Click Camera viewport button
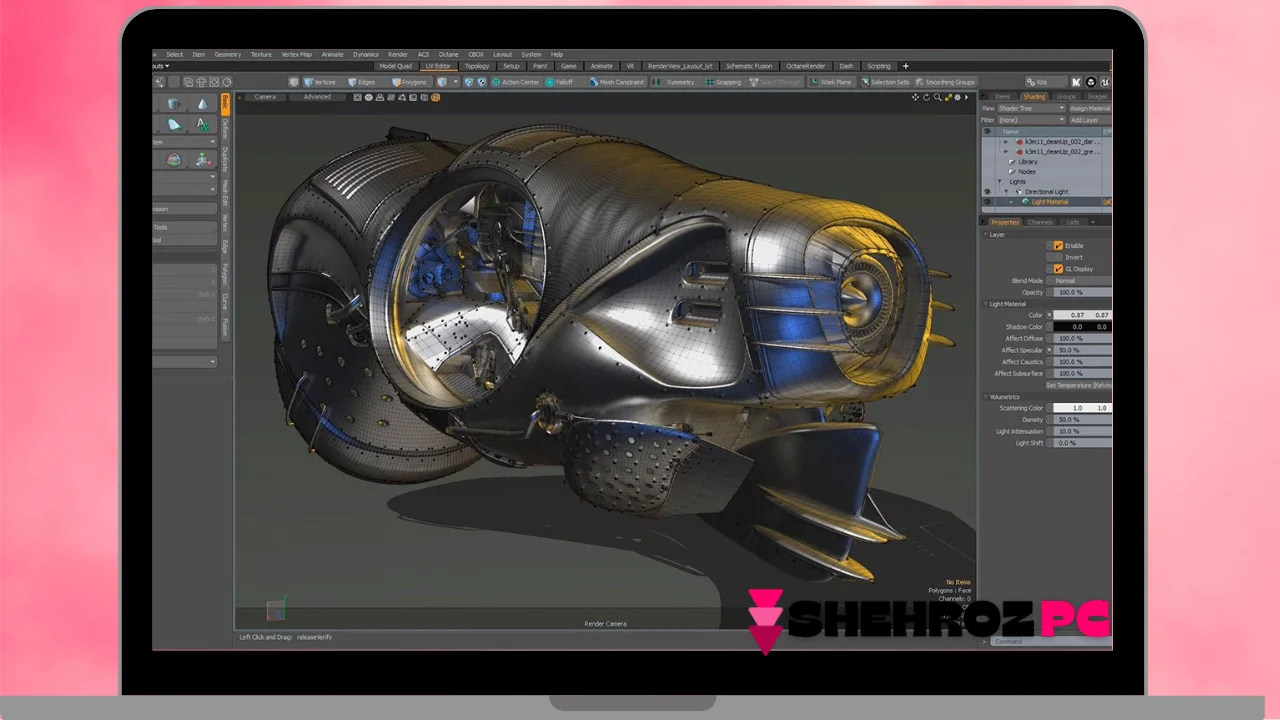 [x=265, y=97]
